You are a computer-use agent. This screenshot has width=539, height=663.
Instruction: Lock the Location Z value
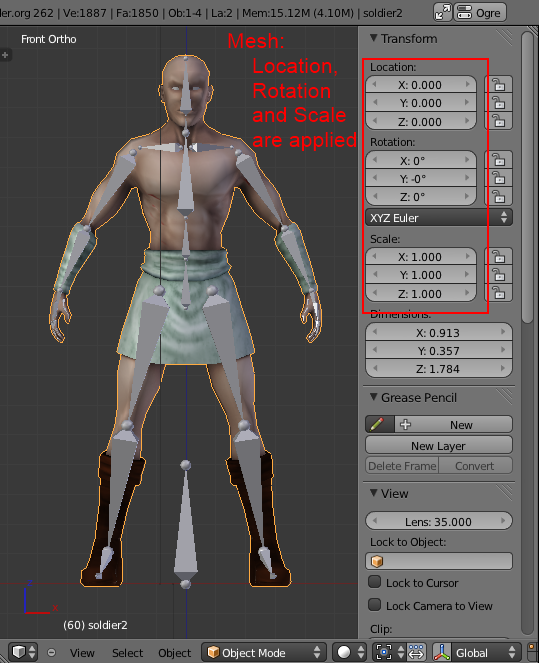[499, 121]
